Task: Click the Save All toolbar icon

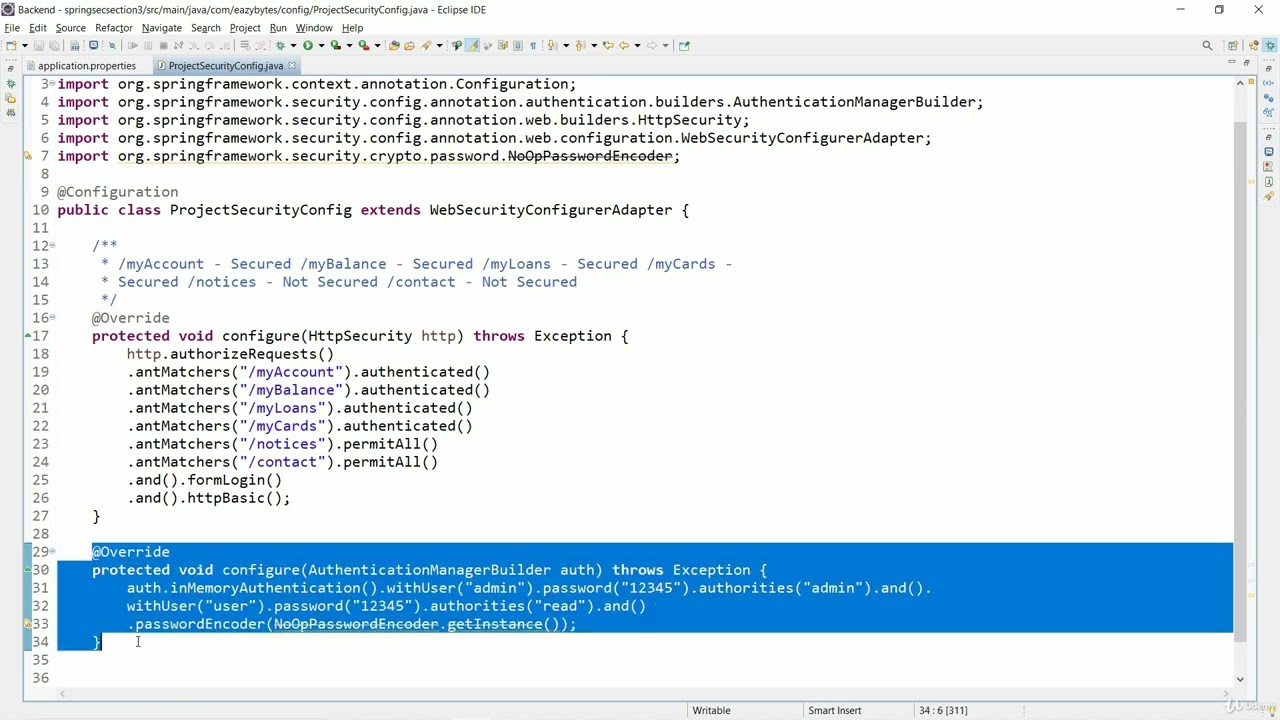Action: coord(54,45)
